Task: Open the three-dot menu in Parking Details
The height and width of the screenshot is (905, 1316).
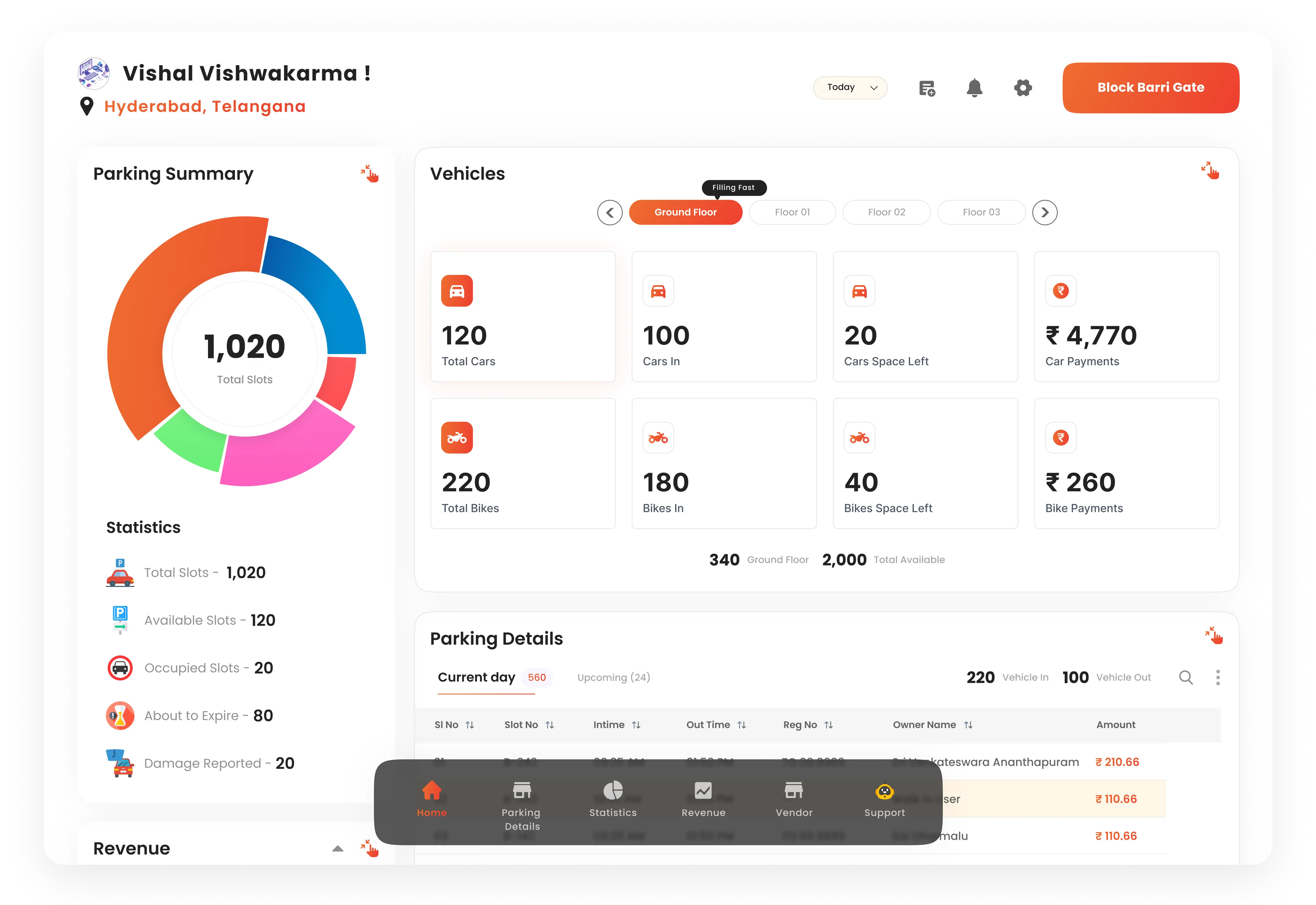Action: 1217,677
